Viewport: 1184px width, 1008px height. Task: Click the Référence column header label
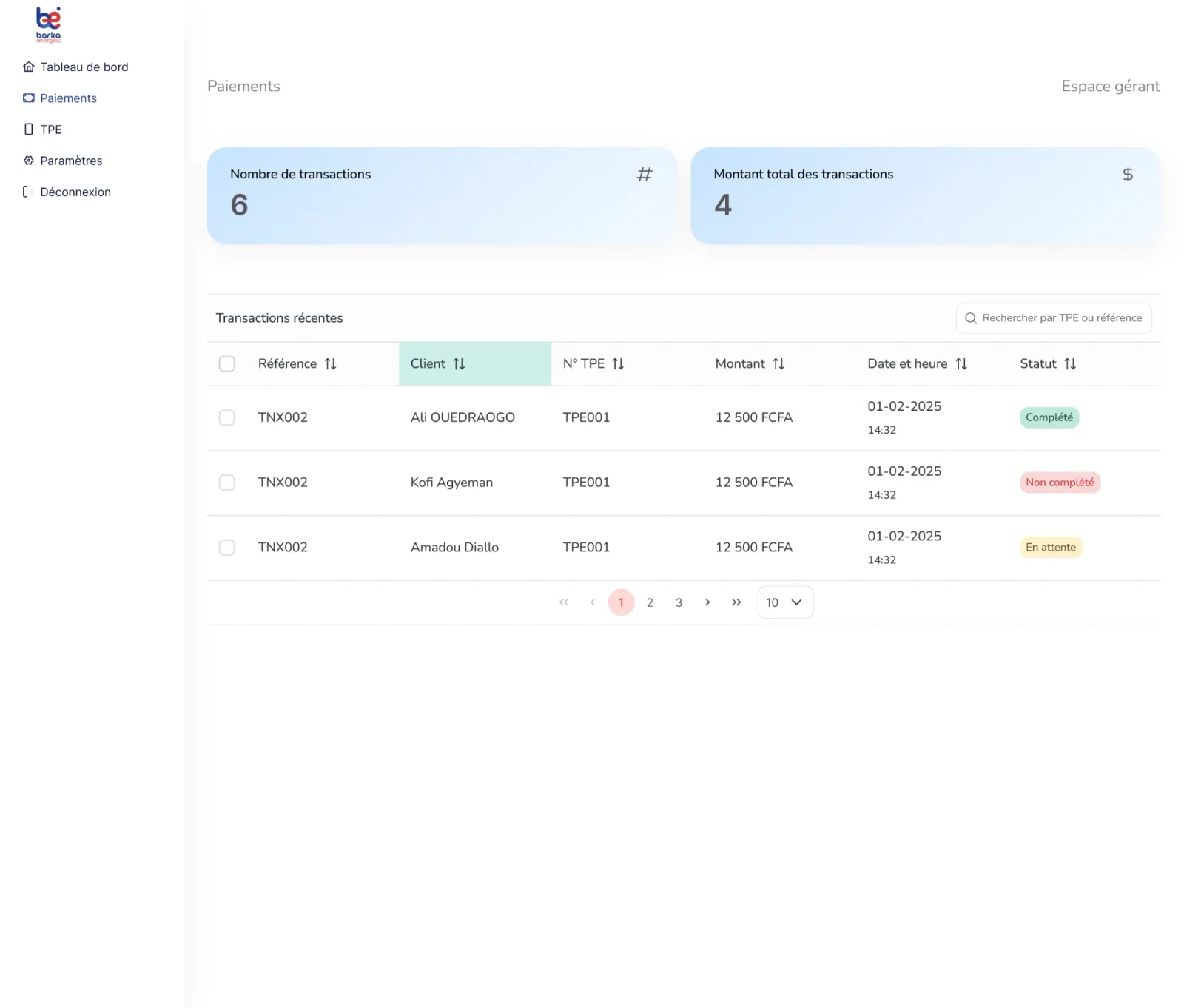coord(287,364)
